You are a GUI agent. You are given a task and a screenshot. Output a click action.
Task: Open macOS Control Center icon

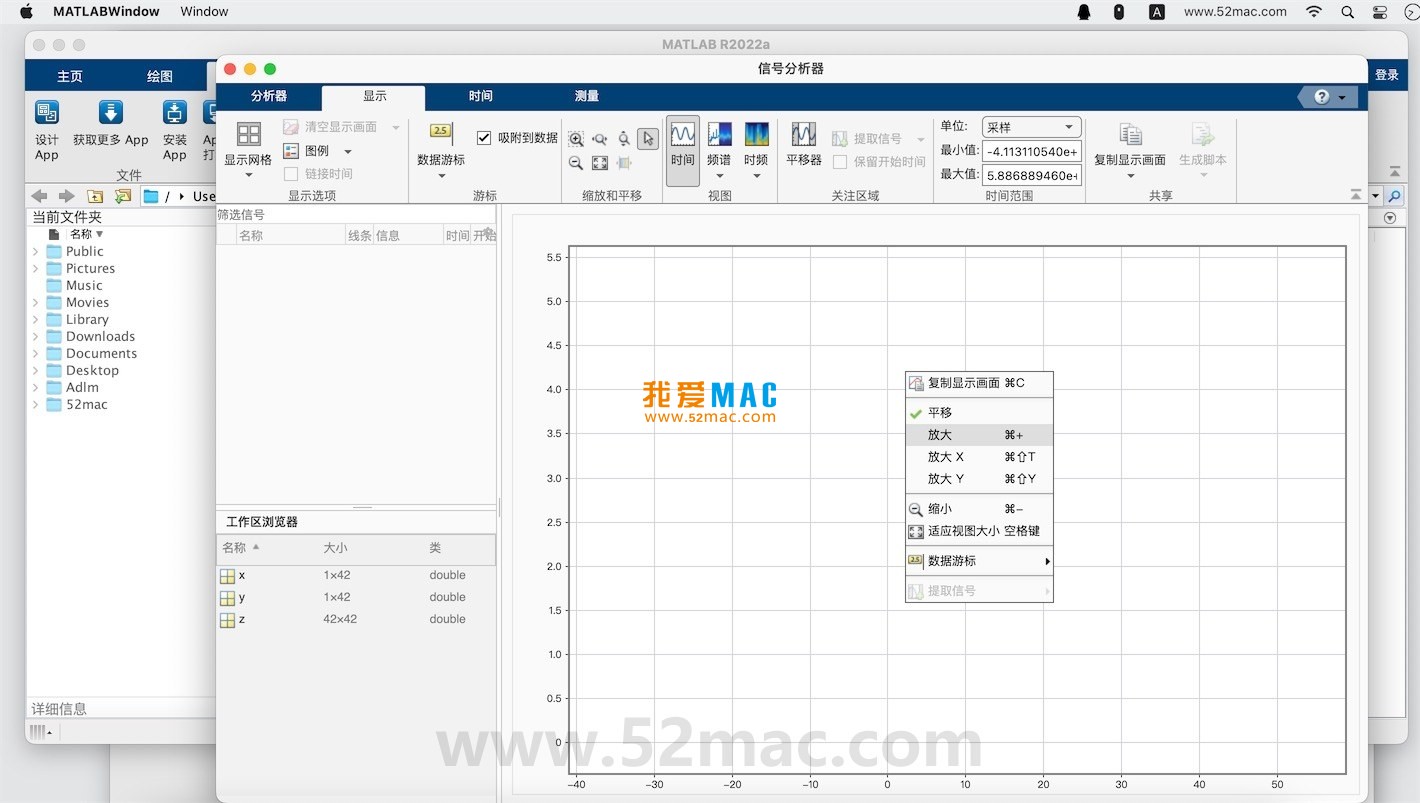(1381, 12)
